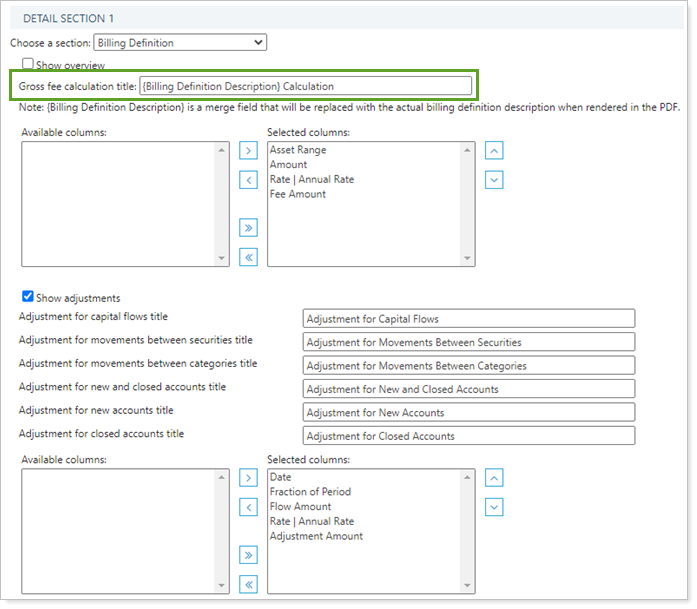Click the top add-column right arrow button
Image resolution: width=697 pixels, height=609 pixels.
(x=249, y=151)
